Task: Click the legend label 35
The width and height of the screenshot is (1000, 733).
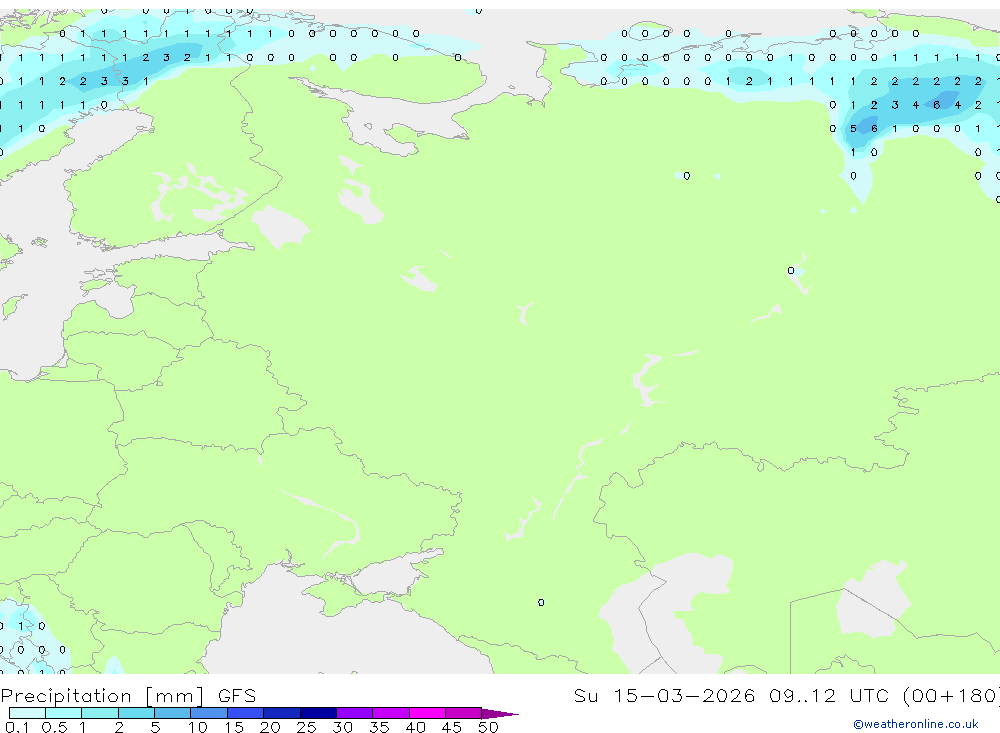Action: click(379, 727)
